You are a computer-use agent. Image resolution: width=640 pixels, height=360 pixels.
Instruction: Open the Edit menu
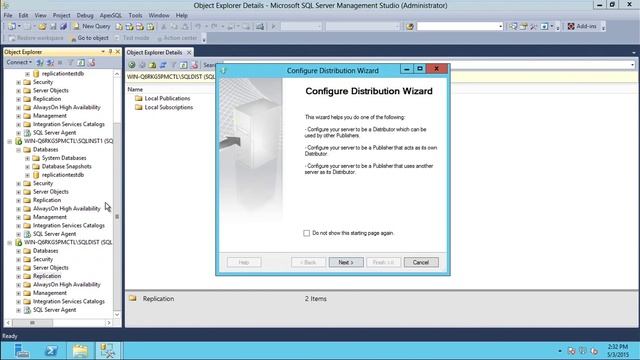pos(23,16)
